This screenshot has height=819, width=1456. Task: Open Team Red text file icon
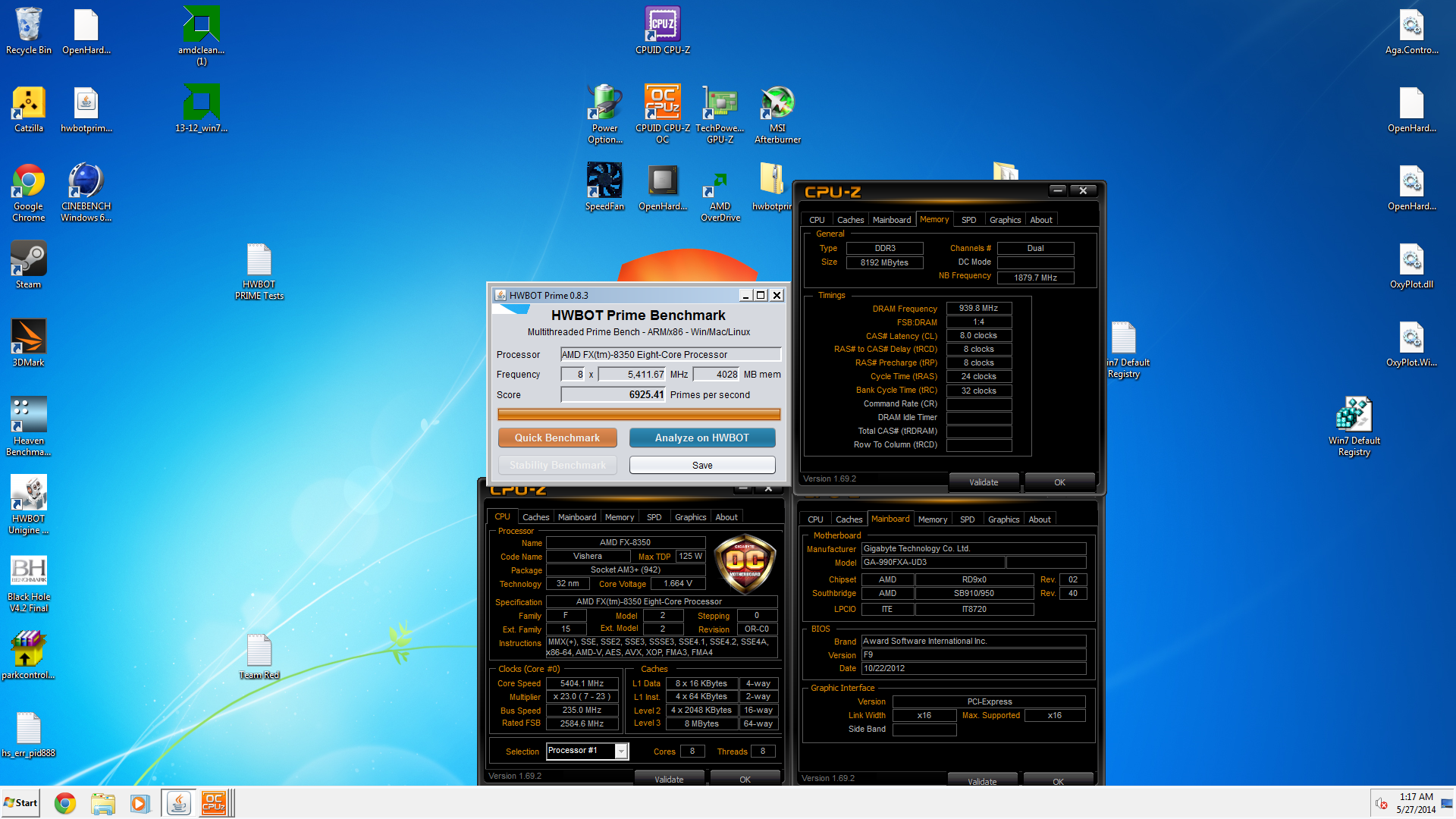click(259, 656)
